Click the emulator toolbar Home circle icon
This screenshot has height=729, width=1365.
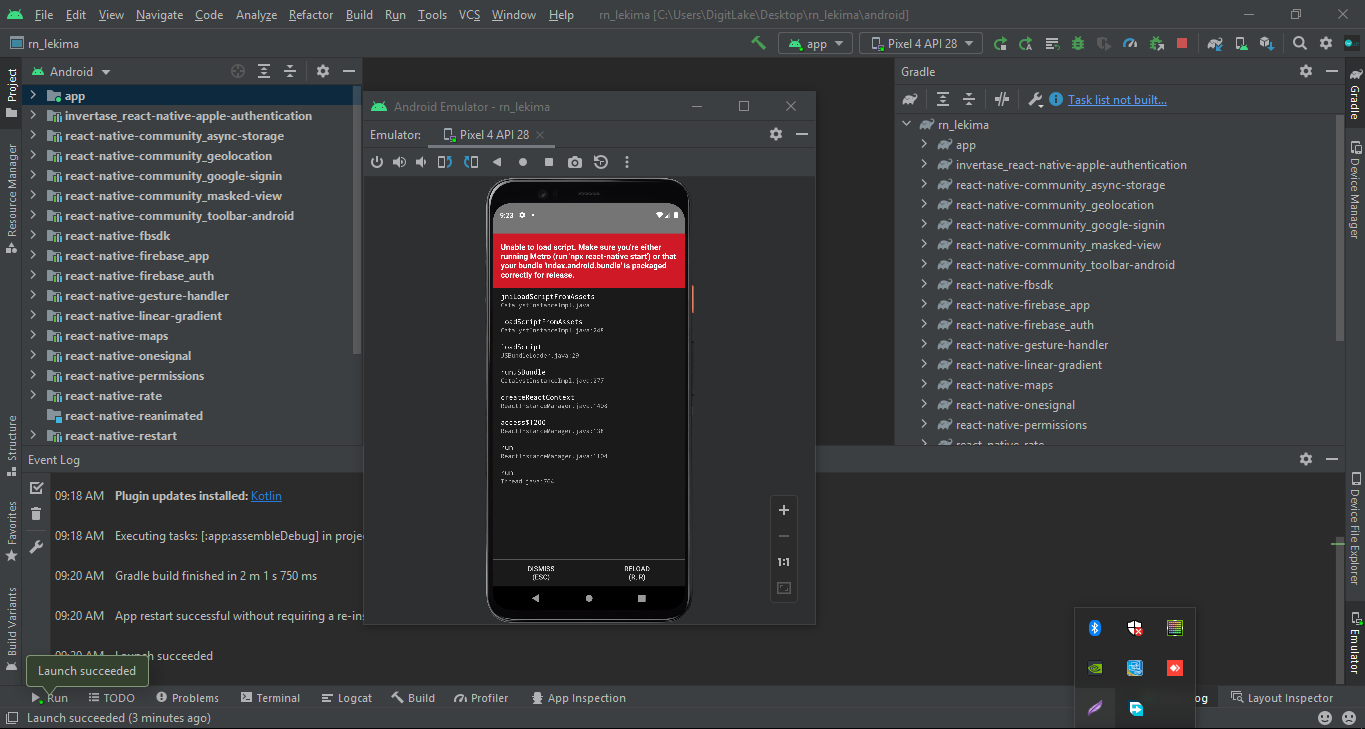[522, 162]
